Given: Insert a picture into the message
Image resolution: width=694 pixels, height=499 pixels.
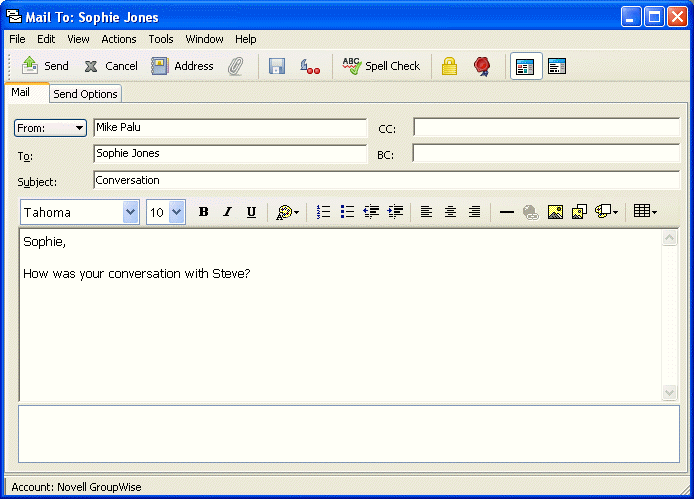Looking at the screenshot, I should click(x=555, y=212).
